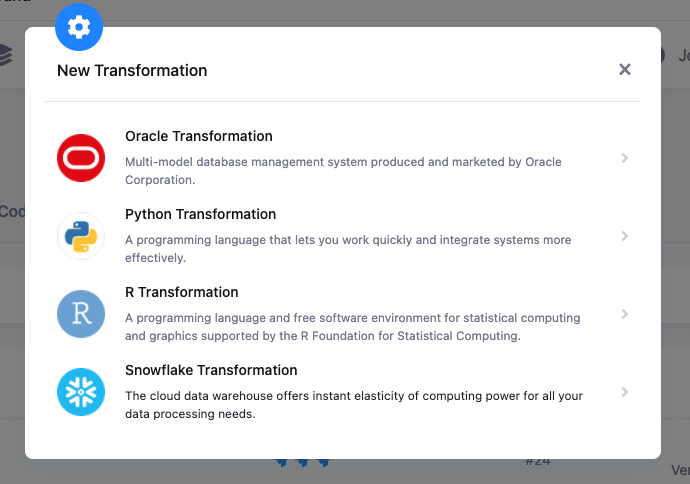Click the blue gear icon above the dialog
This screenshot has width=690, height=484.
pos(79,28)
